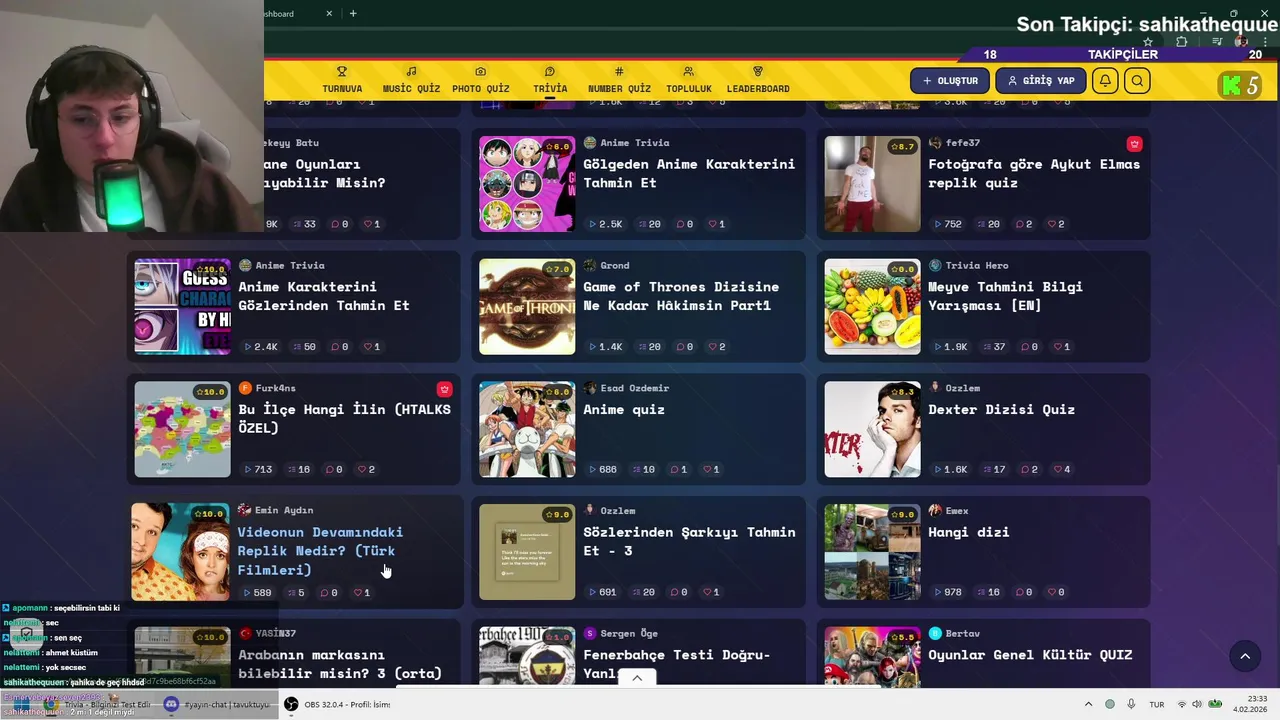This screenshot has width=1280, height=720.
Task: Open the Anime quiz by Esad Ozdemir
Action: point(624,409)
